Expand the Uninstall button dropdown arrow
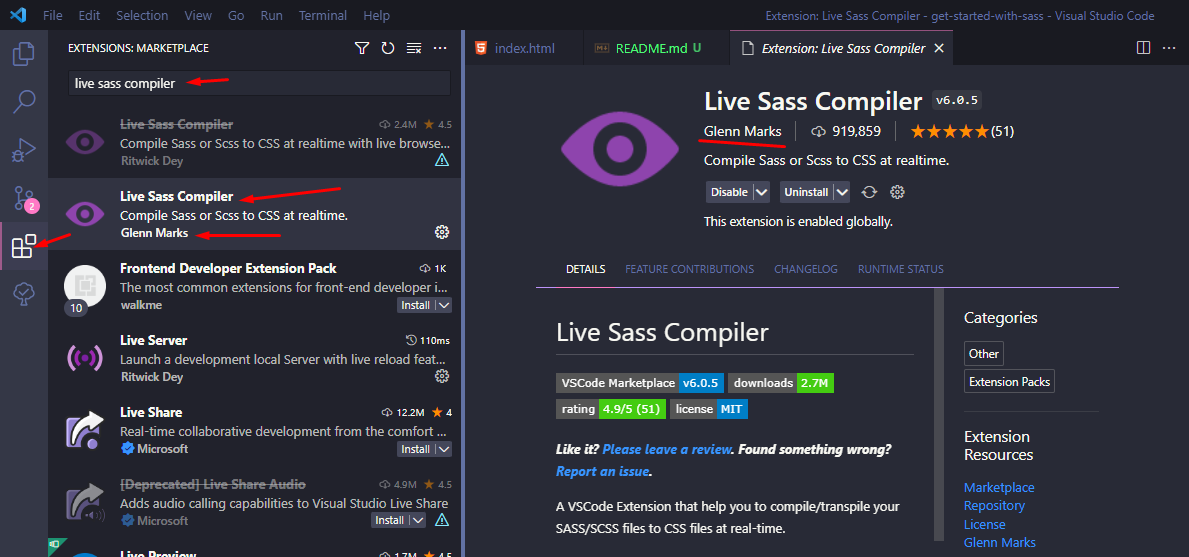Screen dimensions: 1189x557 (841, 192)
